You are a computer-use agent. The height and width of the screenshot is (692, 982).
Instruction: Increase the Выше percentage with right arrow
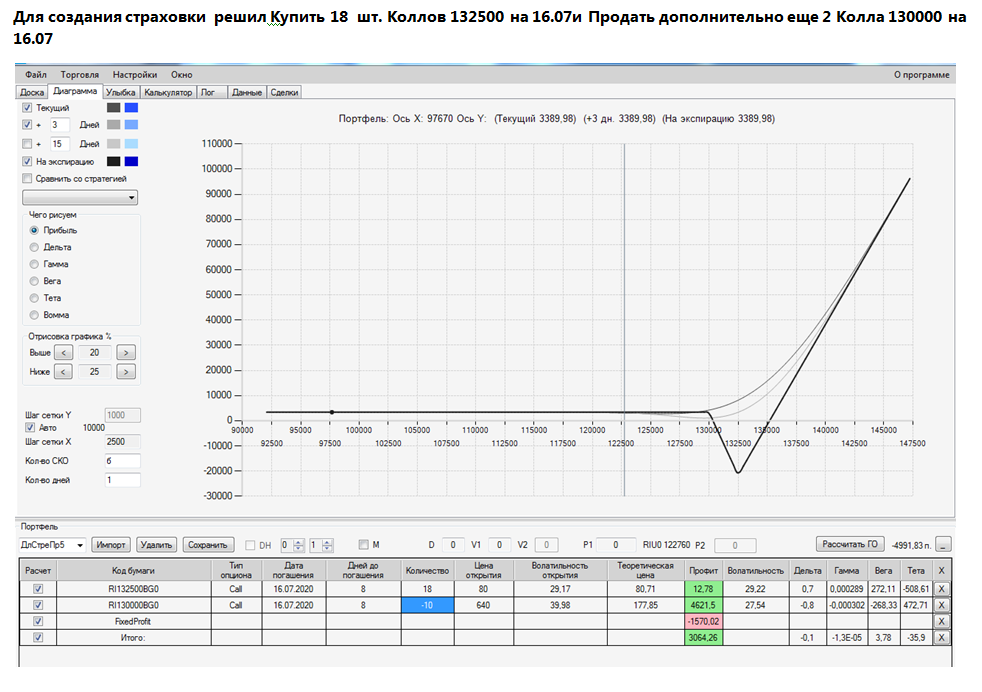coord(126,353)
